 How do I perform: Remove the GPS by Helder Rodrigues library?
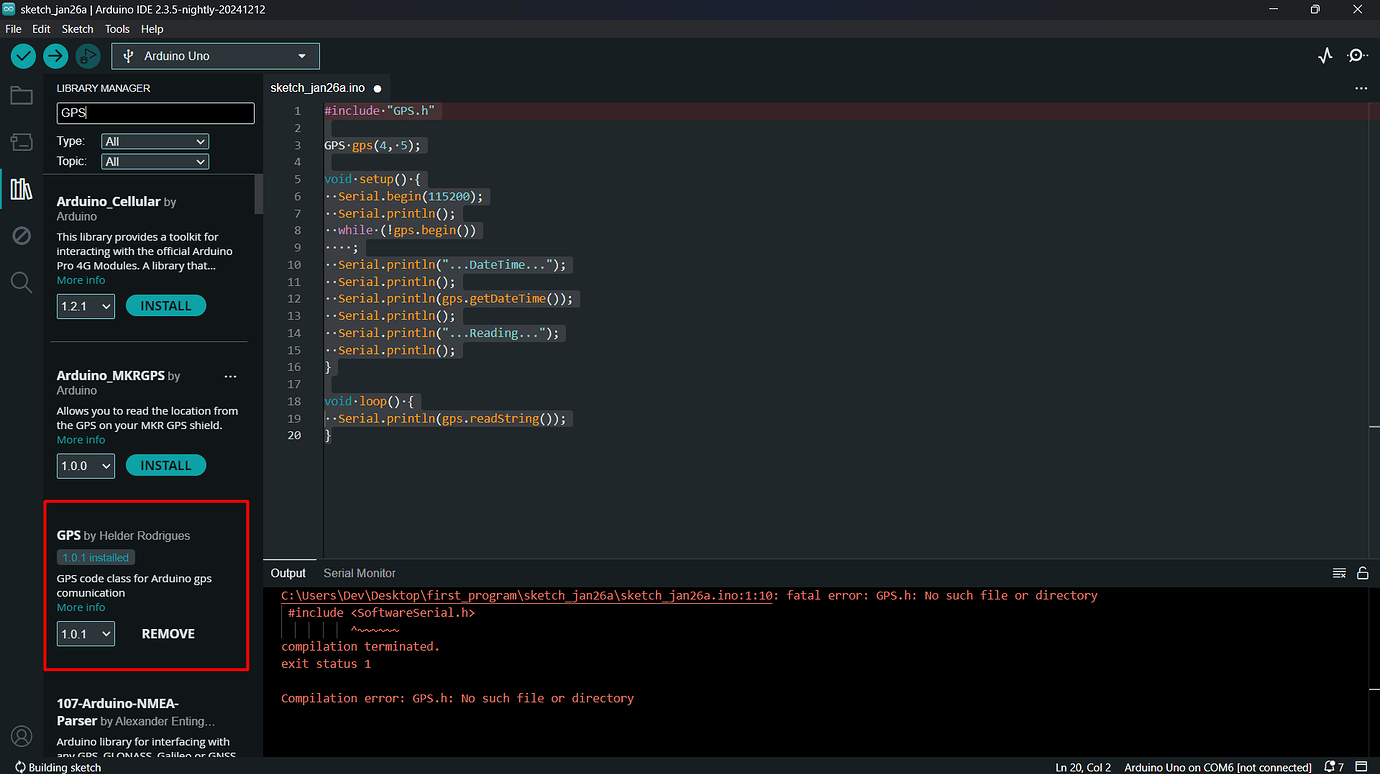tap(167, 633)
